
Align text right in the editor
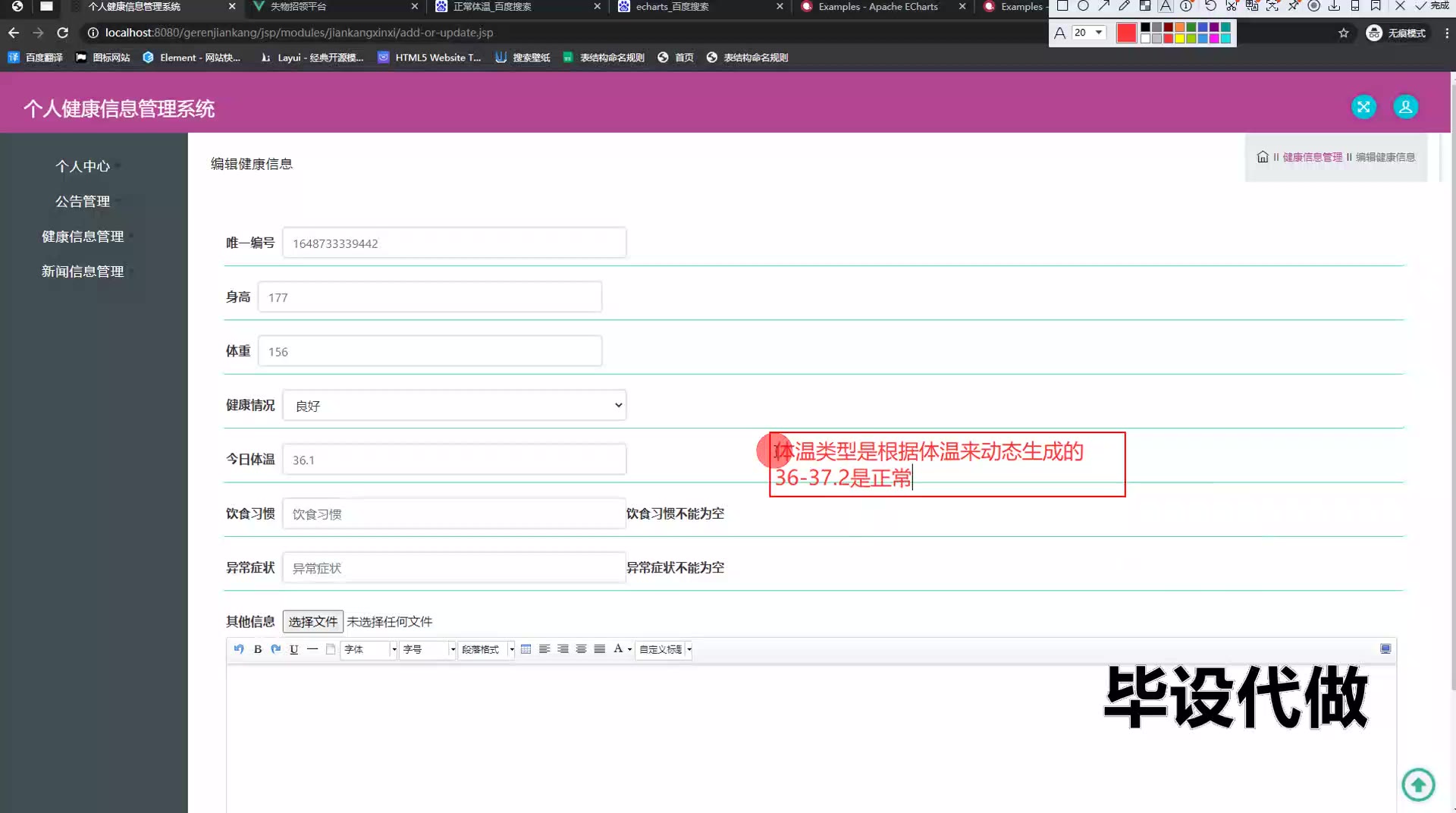click(563, 649)
